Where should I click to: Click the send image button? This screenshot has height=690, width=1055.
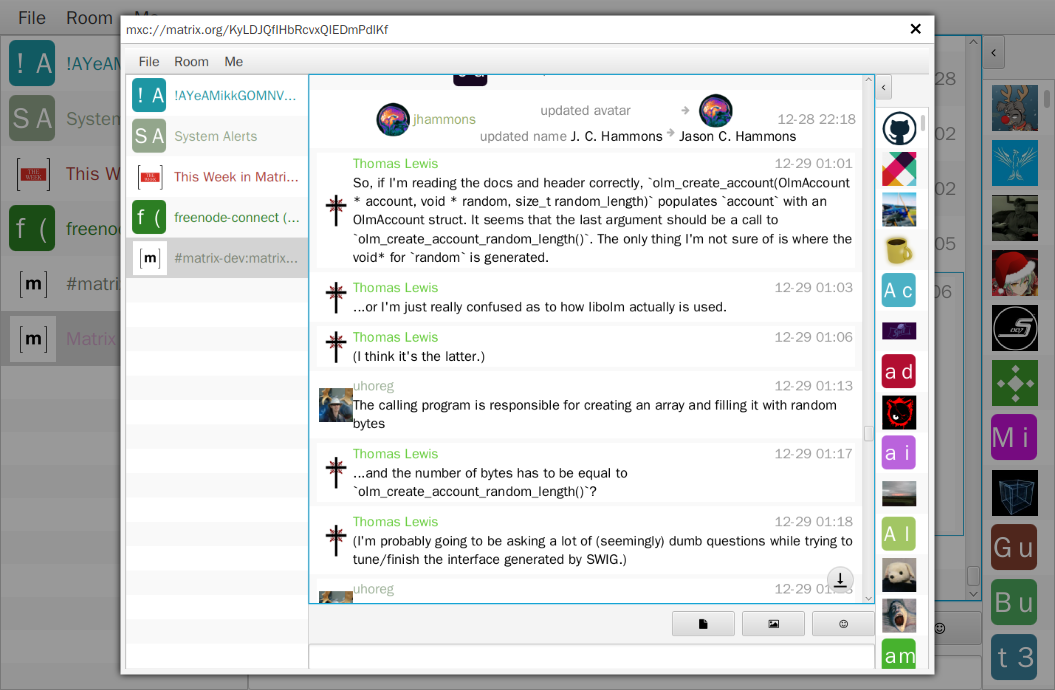(773, 624)
